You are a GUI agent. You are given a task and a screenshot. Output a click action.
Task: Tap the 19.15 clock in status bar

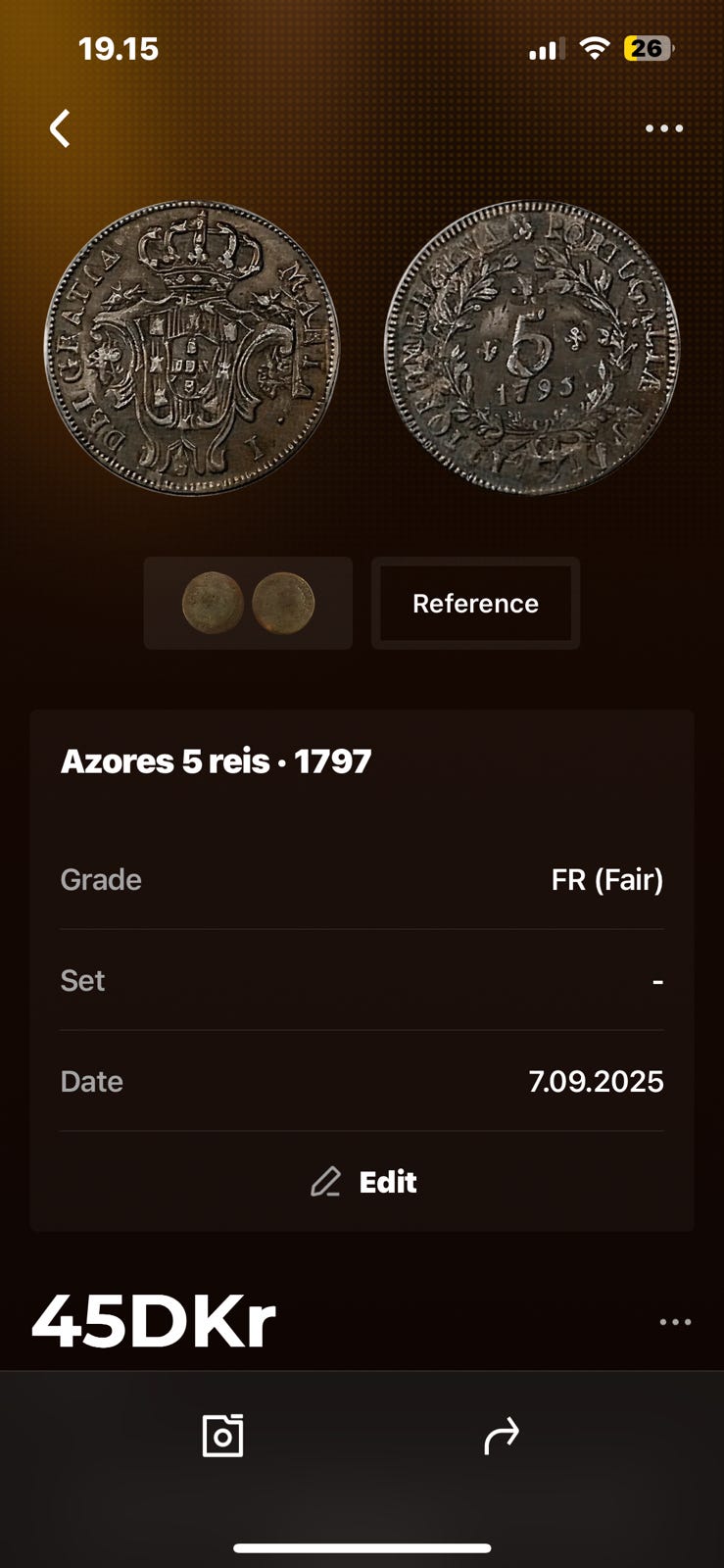119,49
